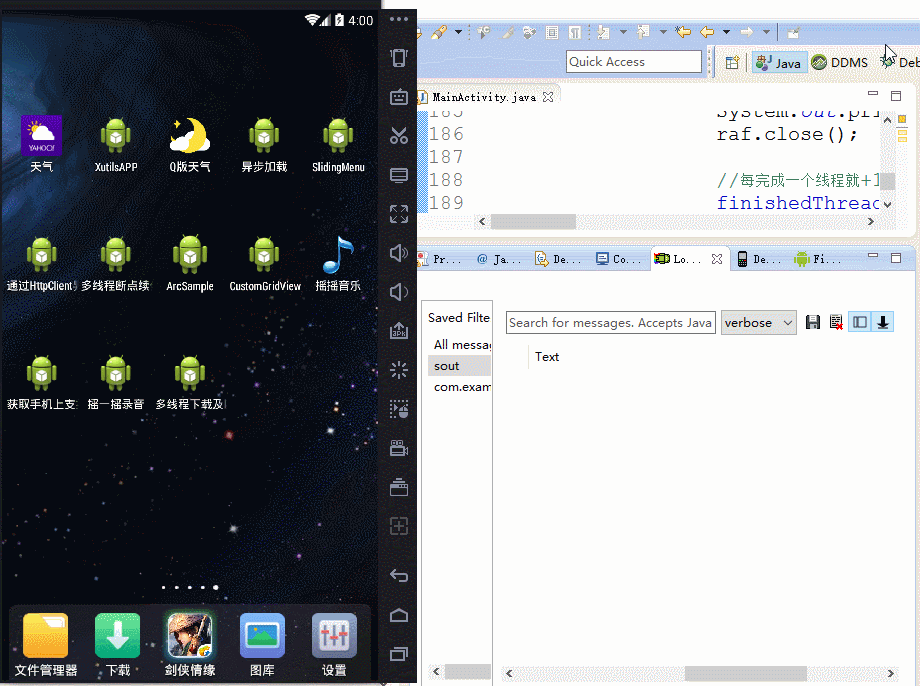Clear the LogCat log
This screenshot has height=686, width=920.
836,322
